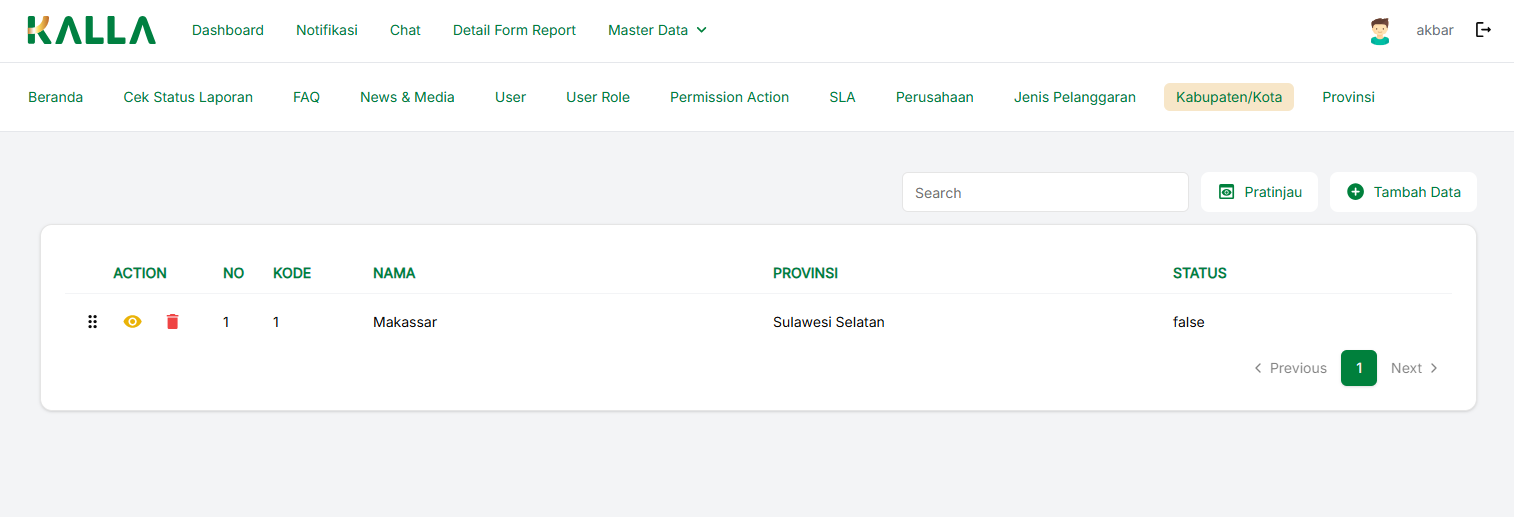Click the Pratinjau preview button
Viewport: 1514px width, 517px height.
[1259, 192]
